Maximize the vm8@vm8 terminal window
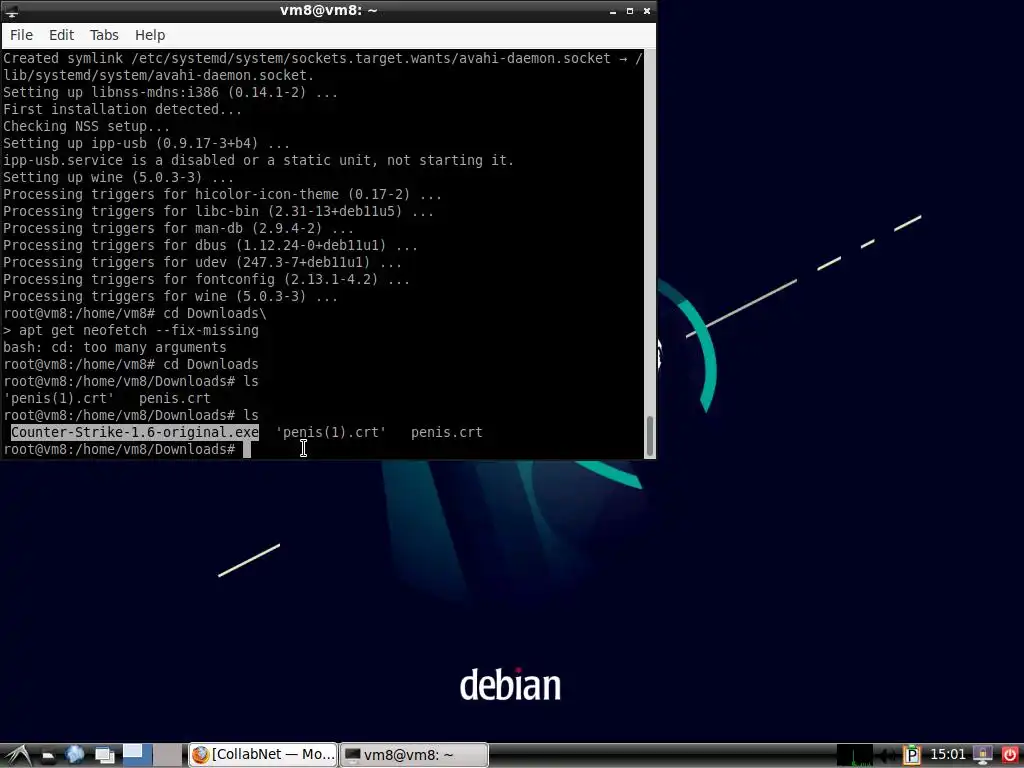This screenshot has height=768, width=1024. [x=630, y=11]
